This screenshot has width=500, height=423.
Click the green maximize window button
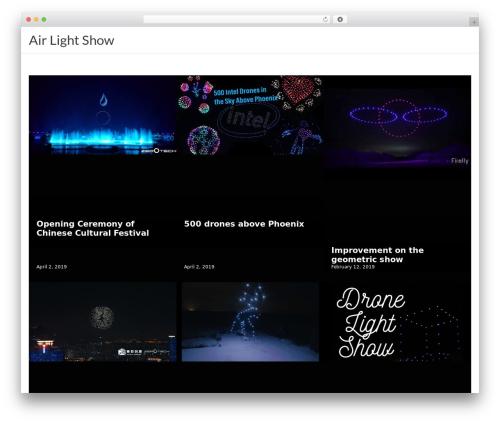44,19
